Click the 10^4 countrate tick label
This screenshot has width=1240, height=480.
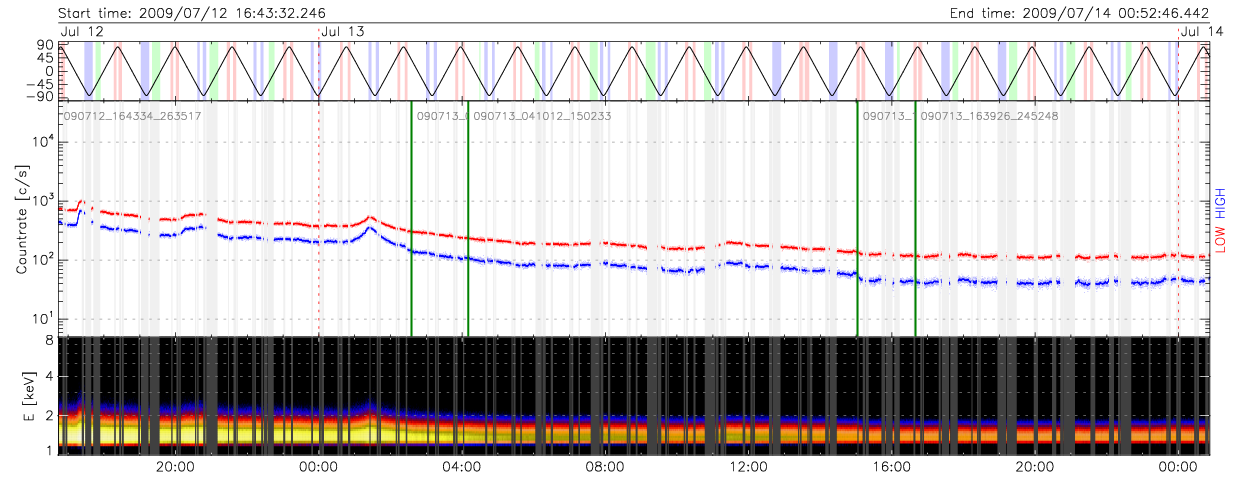coord(42,141)
